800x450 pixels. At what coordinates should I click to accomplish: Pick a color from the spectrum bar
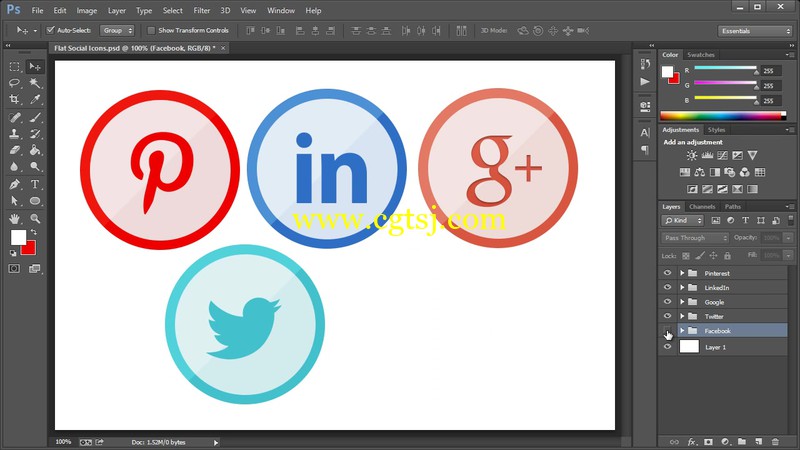723,116
